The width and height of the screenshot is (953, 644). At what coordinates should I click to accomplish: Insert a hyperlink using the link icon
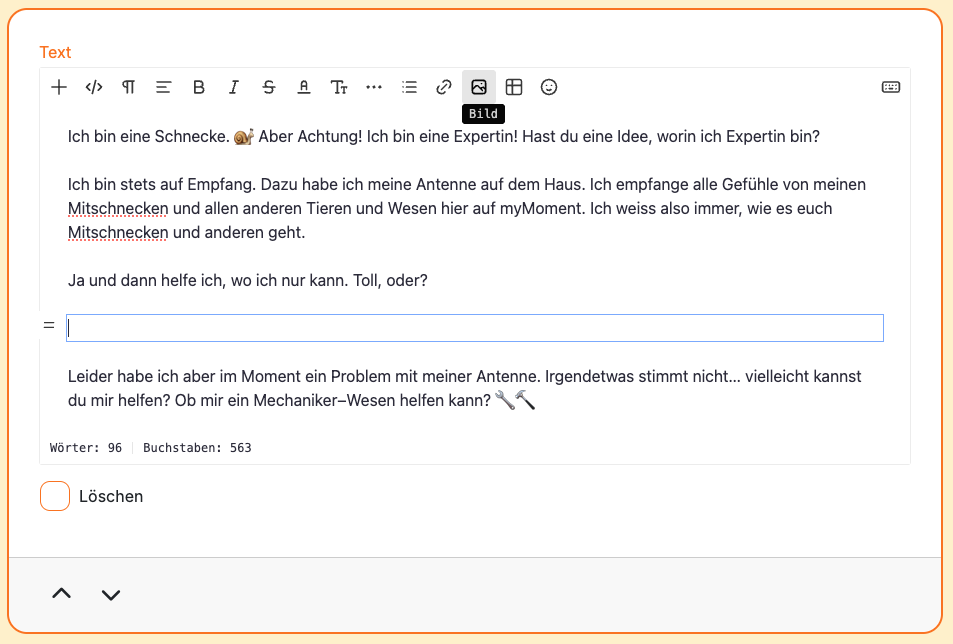pyautogui.click(x=444, y=87)
